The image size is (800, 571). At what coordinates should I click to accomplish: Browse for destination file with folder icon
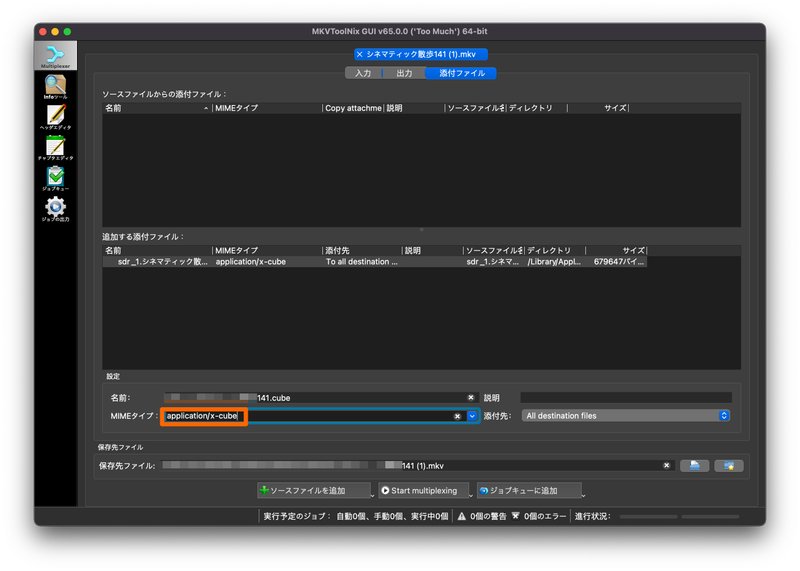click(x=694, y=466)
